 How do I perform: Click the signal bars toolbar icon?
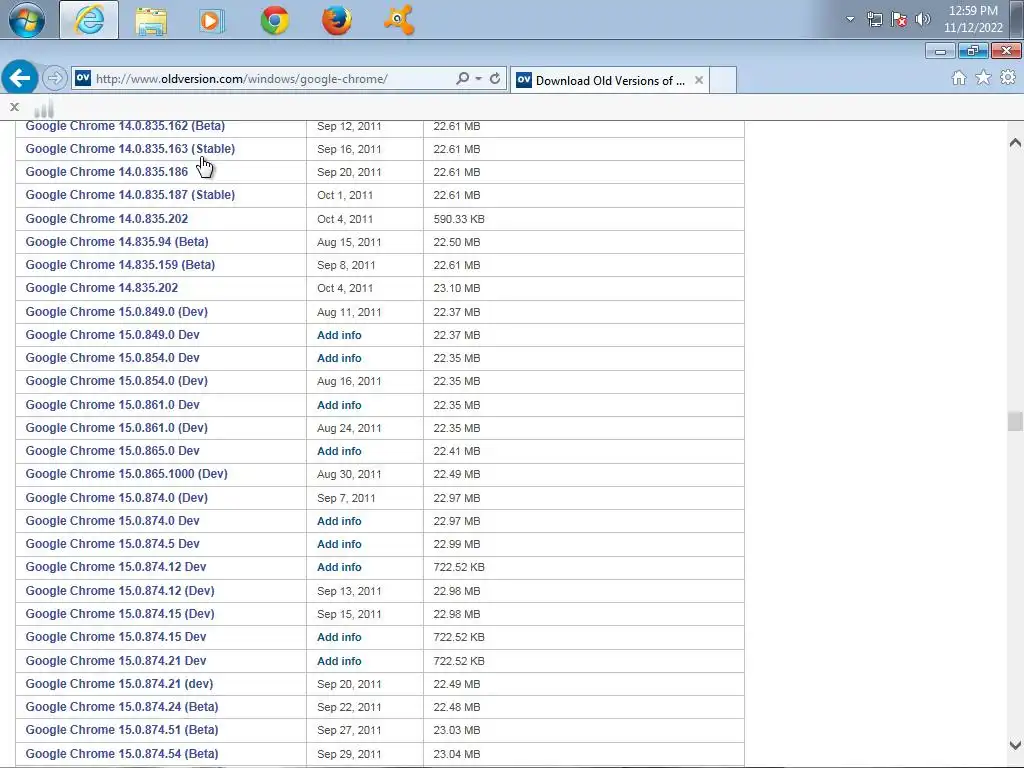click(x=44, y=108)
